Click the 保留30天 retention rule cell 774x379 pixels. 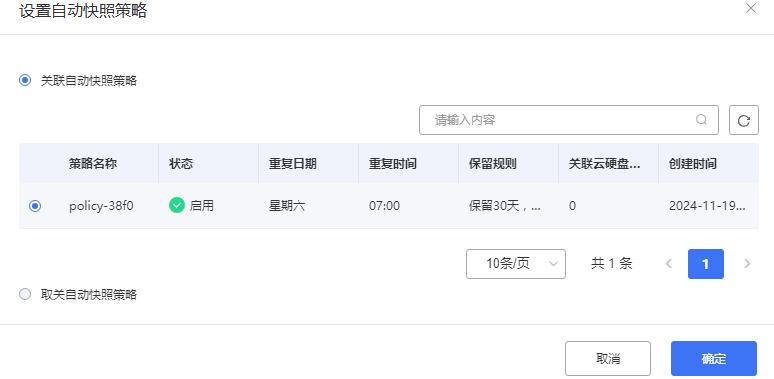(x=504, y=206)
